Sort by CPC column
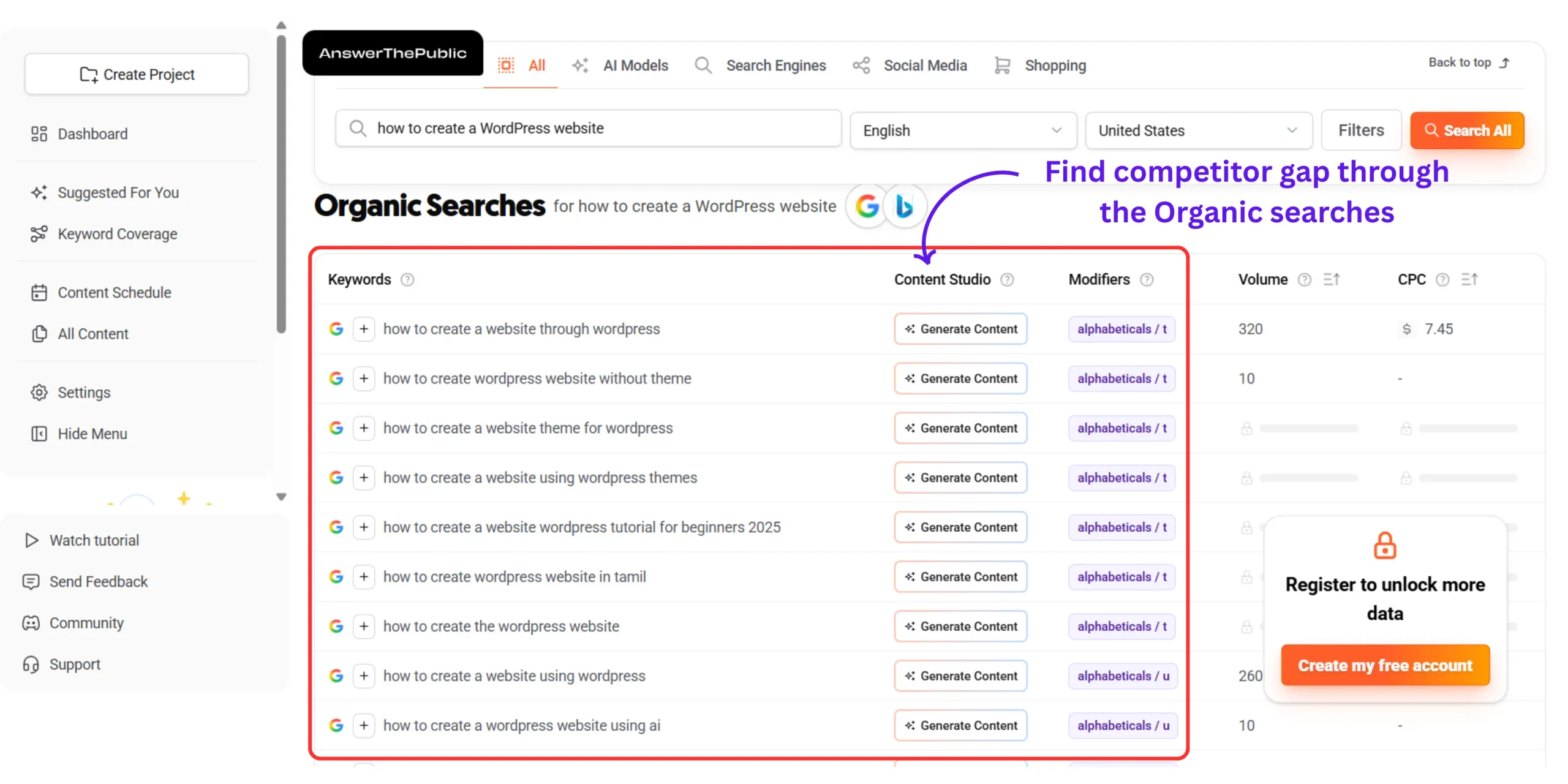Image resolution: width=1568 pixels, height=784 pixels. pos(1469,280)
